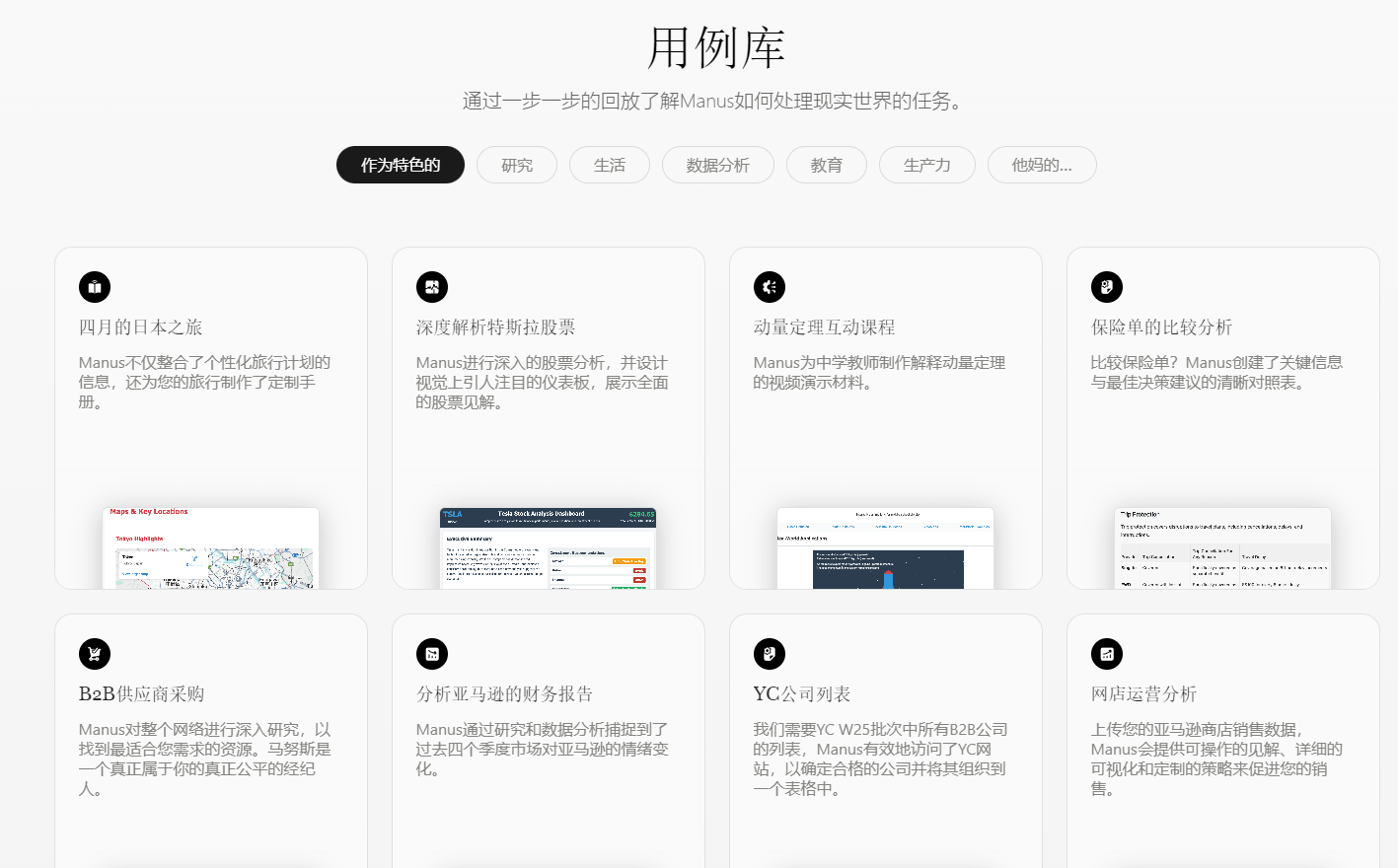Click the icon on 网店运营分析 card

1107,654
